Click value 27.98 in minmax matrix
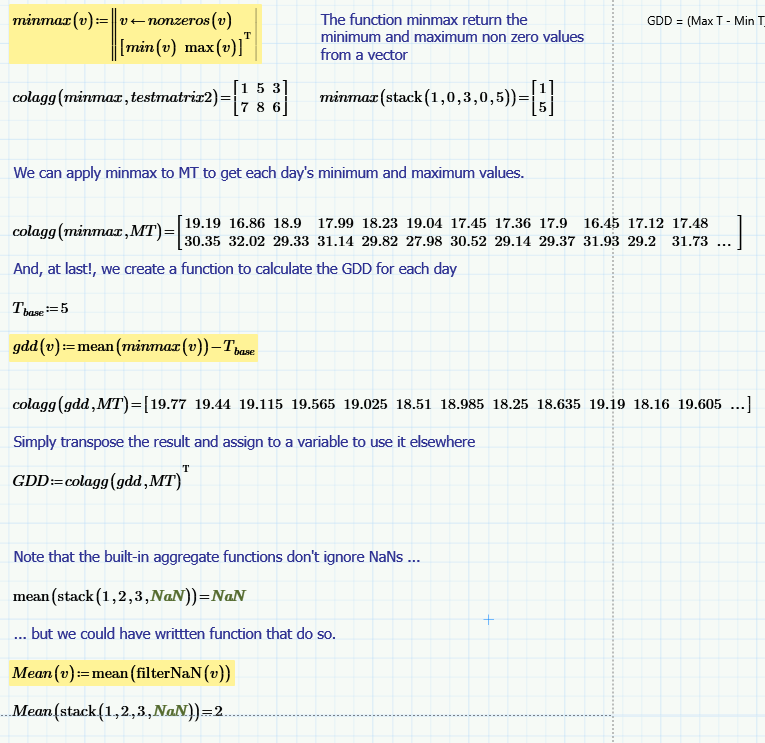Screen dimensions: 765x743 (424, 241)
